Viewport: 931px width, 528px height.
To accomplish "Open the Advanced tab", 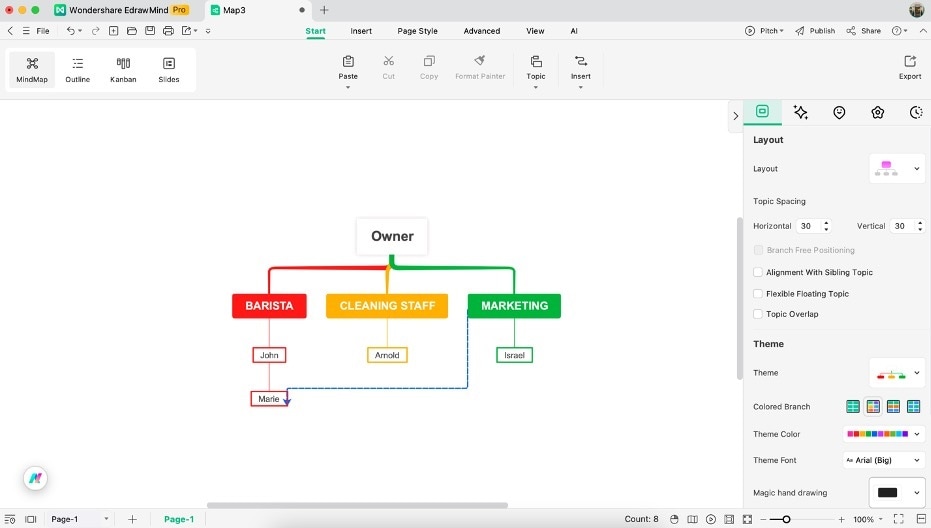I will pos(482,31).
